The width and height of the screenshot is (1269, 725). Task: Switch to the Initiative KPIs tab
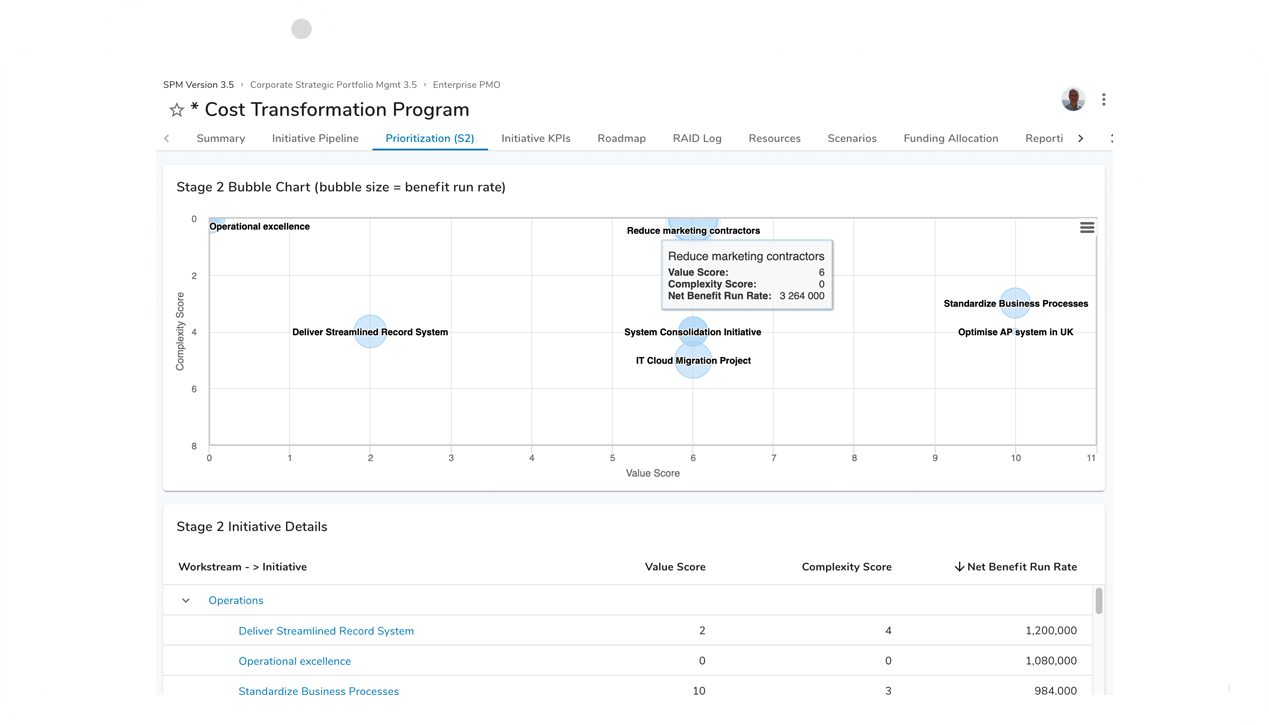click(536, 138)
